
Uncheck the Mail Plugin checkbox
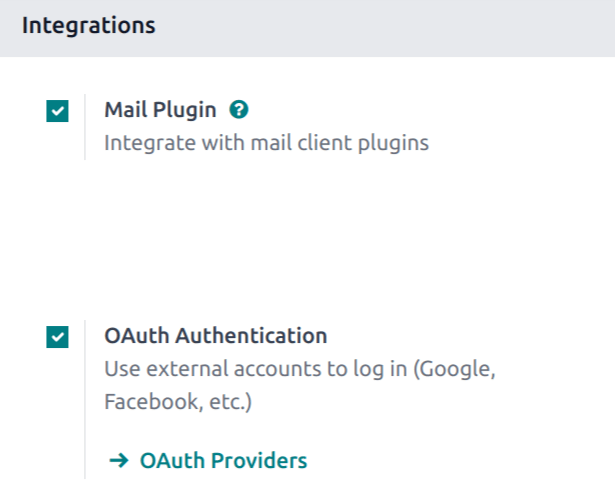tap(58, 111)
